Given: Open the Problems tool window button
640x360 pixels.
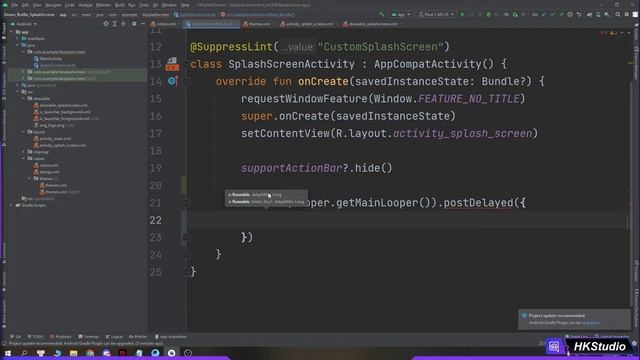Looking at the screenshot, I should click(60, 337).
